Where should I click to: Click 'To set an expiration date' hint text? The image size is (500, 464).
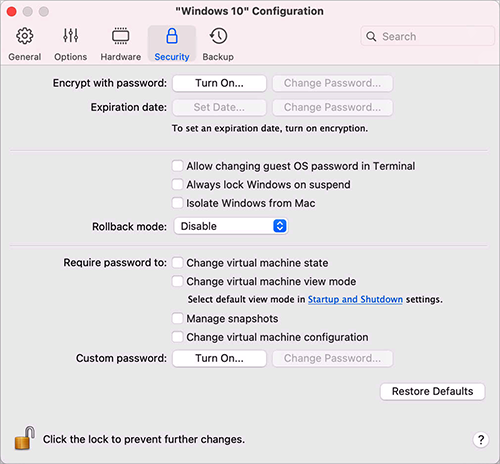click(270, 128)
